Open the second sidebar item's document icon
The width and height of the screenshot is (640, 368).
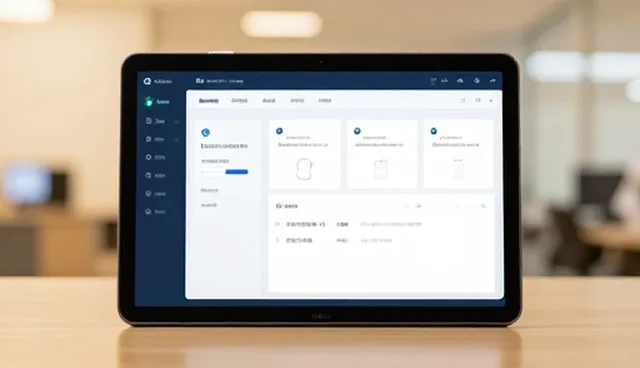[149, 121]
